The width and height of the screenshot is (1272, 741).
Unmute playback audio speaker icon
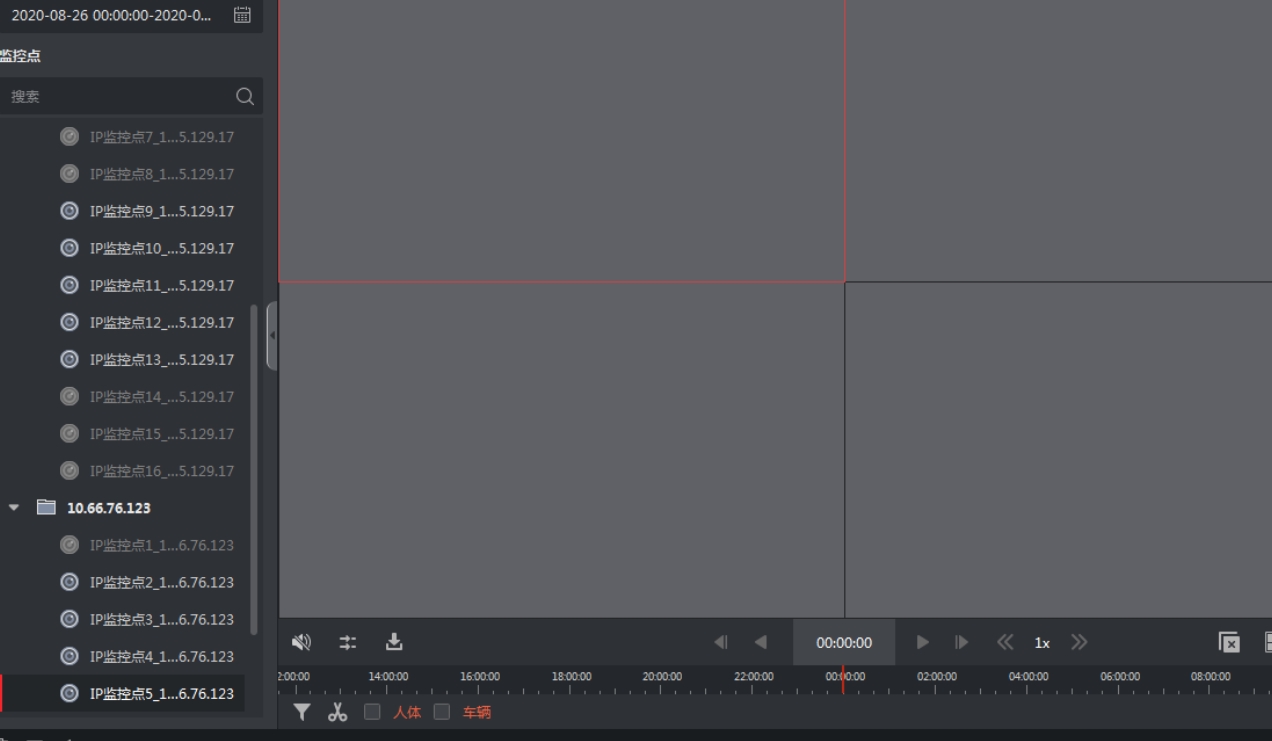301,642
